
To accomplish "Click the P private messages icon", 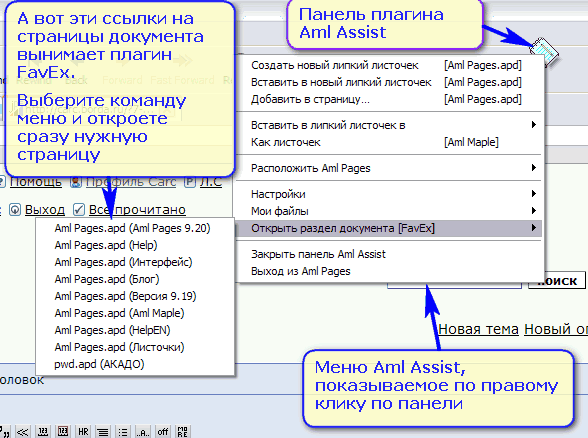I will [190, 182].
